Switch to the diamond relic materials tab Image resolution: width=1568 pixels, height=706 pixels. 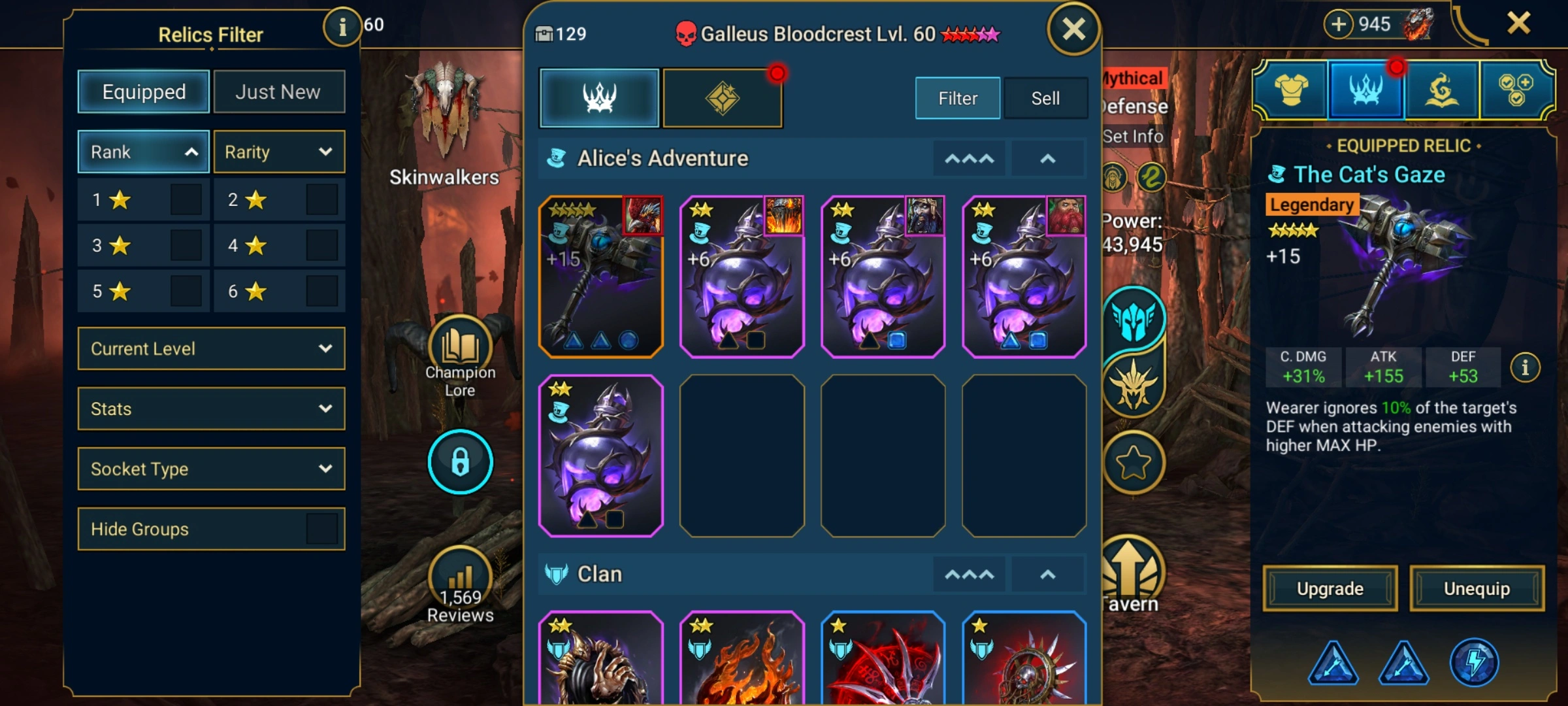(x=722, y=98)
